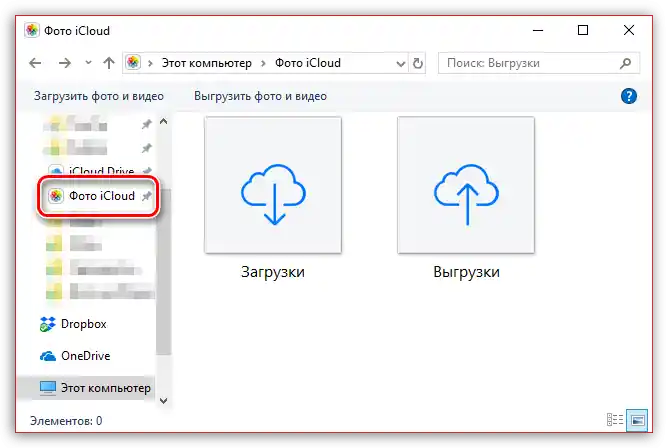
Task: Open the blue help icon
Action: tap(629, 96)
